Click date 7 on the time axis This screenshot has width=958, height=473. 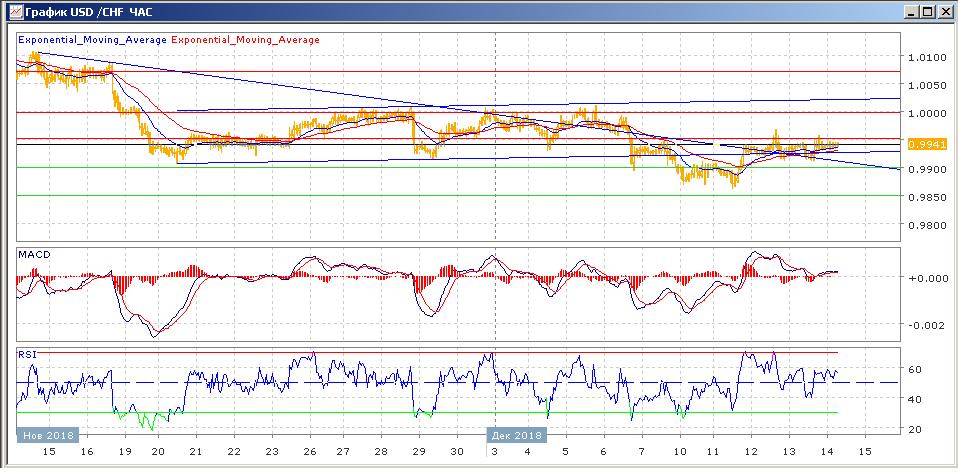(x=642, y=452)
